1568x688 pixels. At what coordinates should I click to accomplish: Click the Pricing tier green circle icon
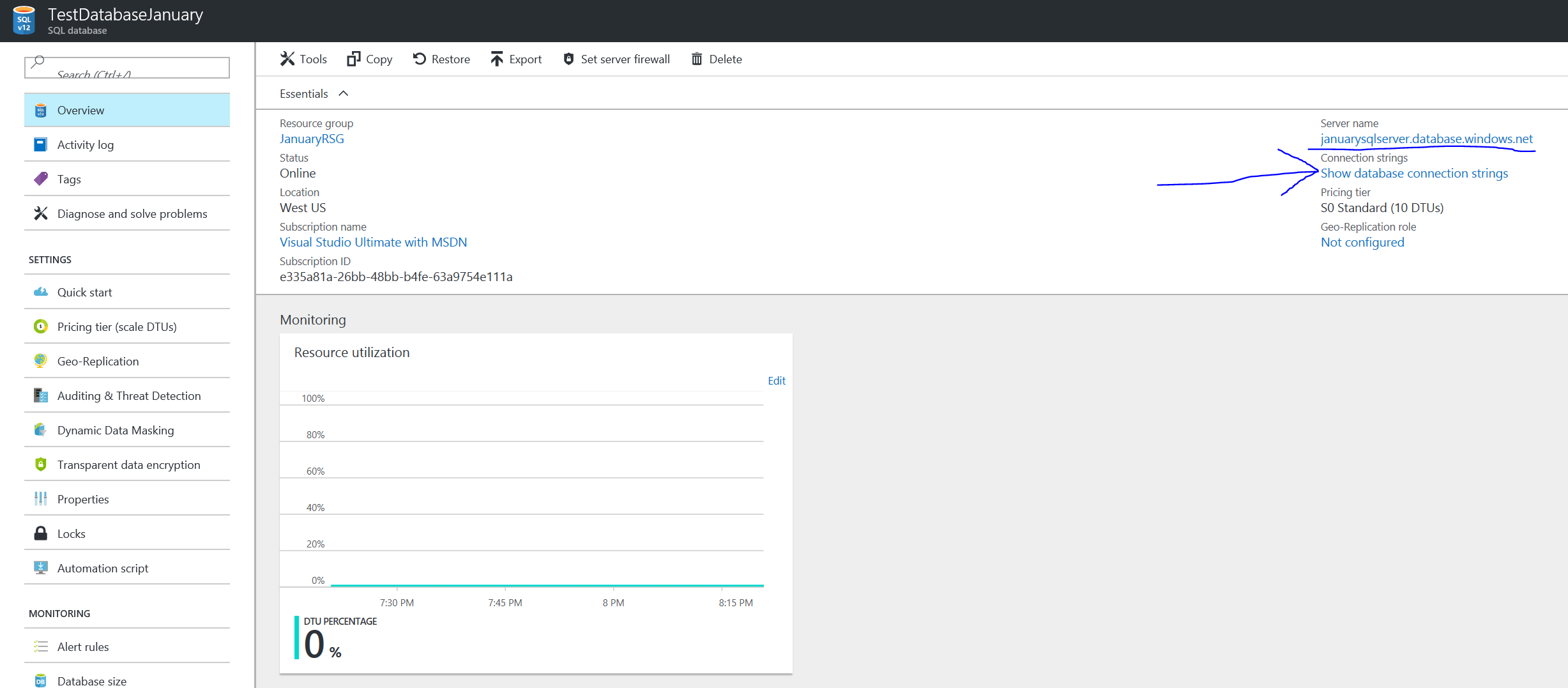41,326
